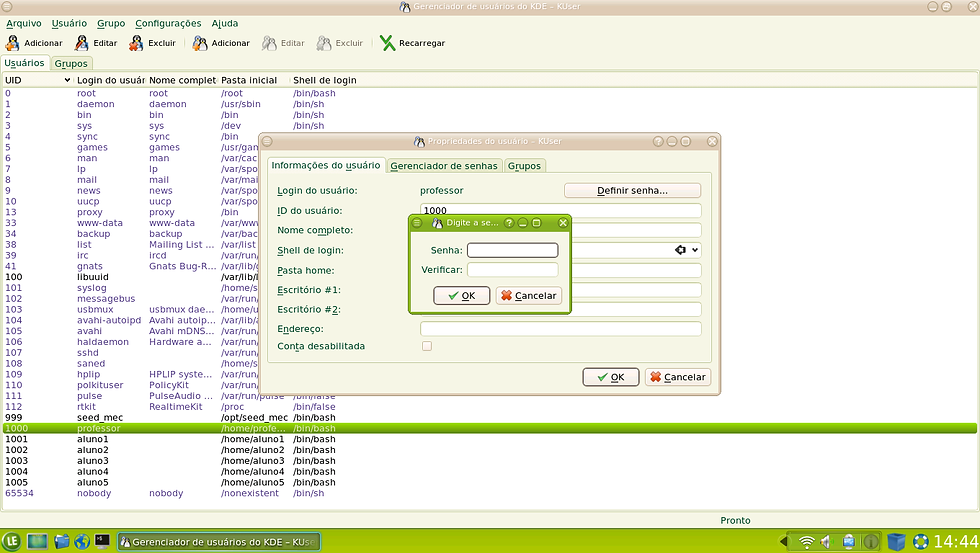Image resolution: width=980 pixels, height=553 pixels.
Task: Click the Gerenciador de usuários taskbar entry
Action: pyautogui.click(x=219, y=542)
